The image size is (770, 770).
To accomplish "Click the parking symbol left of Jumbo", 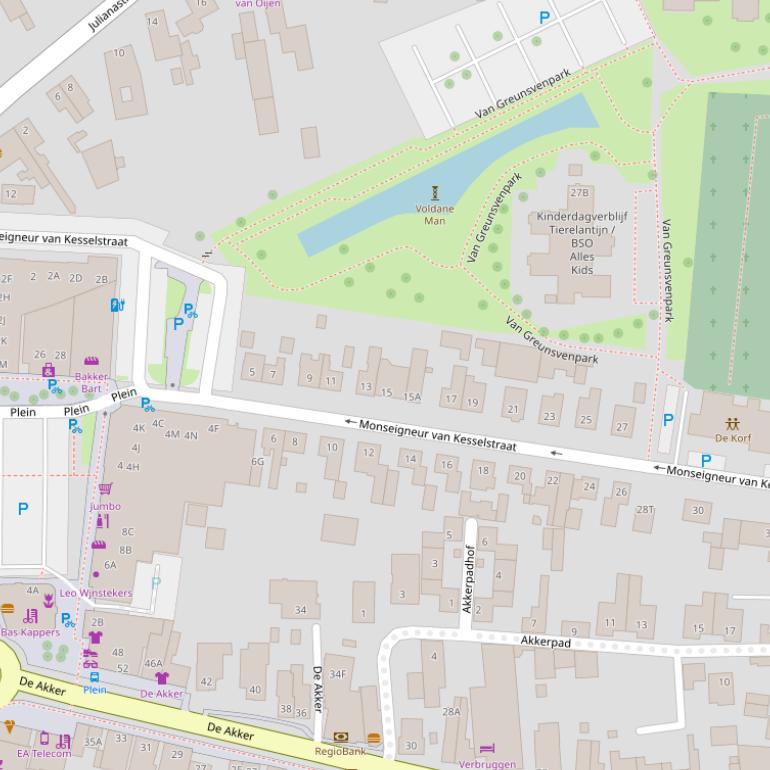I will coord(22,508).
